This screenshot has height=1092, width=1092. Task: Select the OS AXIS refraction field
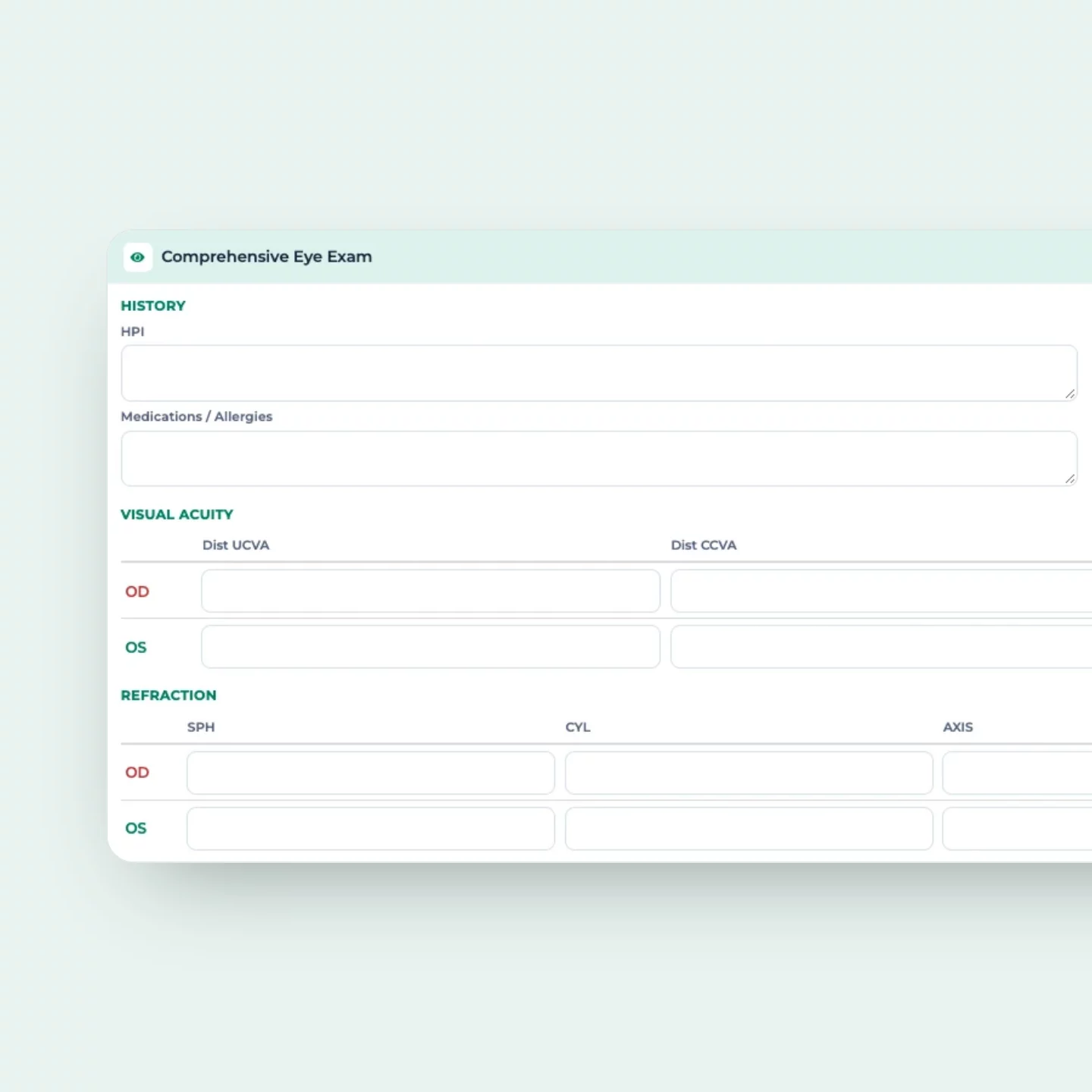1017,828
